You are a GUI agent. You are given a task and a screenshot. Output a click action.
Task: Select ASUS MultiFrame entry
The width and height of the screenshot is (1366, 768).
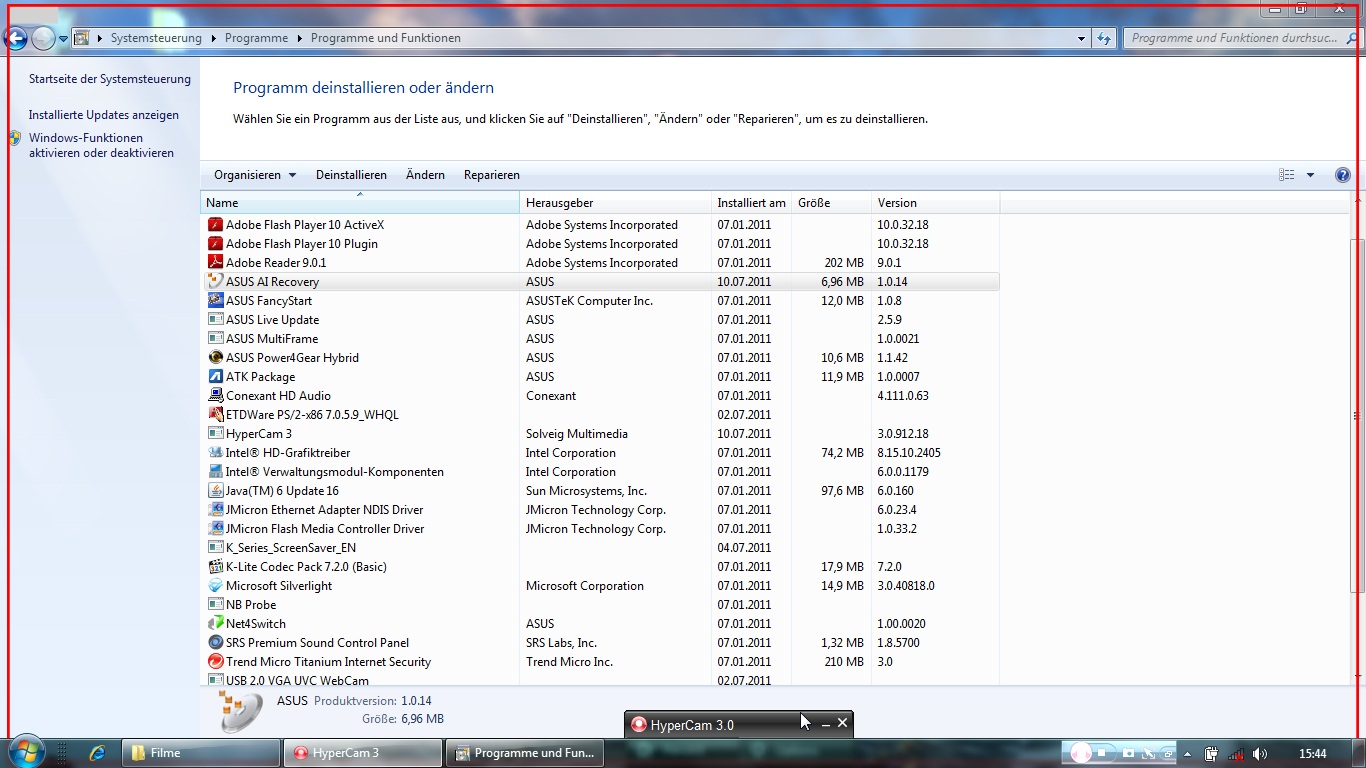click(x=600, y=339)
